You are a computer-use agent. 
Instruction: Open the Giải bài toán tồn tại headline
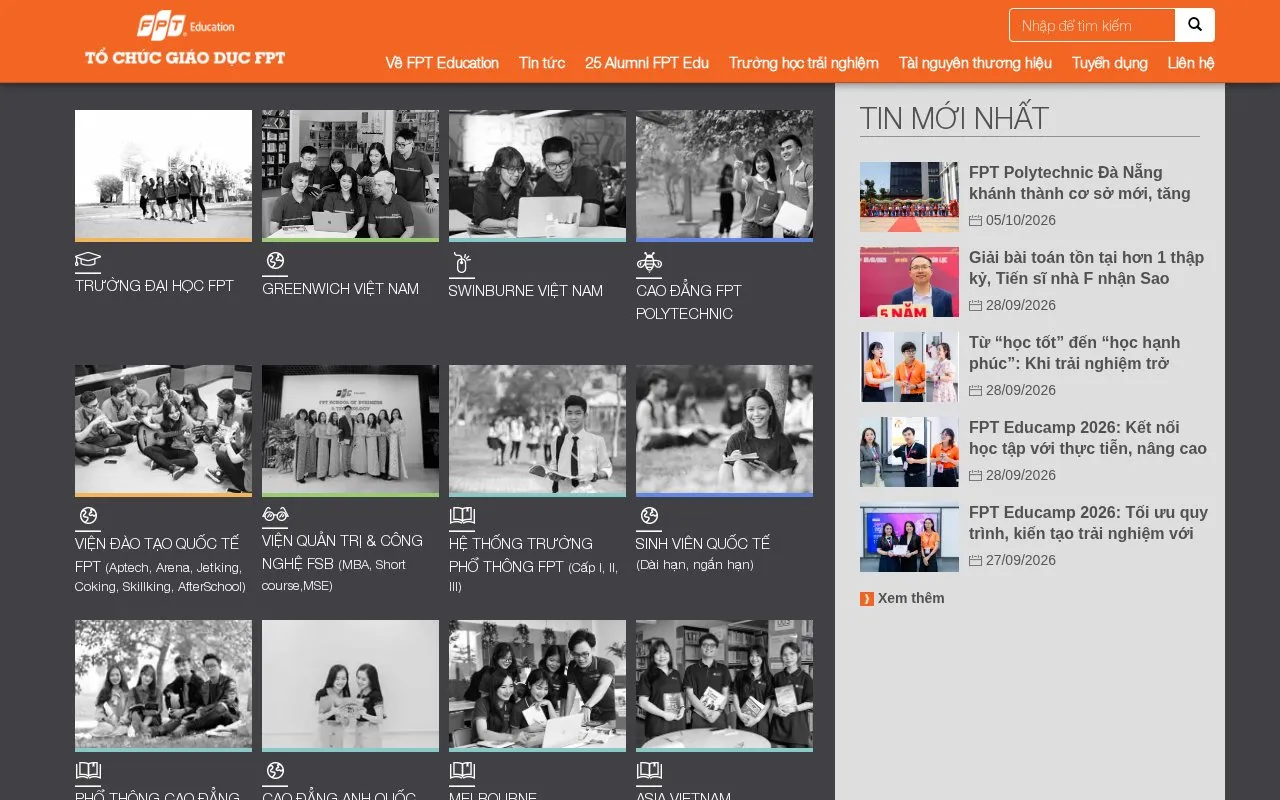pyautogui.click(x=1086, y=268)
